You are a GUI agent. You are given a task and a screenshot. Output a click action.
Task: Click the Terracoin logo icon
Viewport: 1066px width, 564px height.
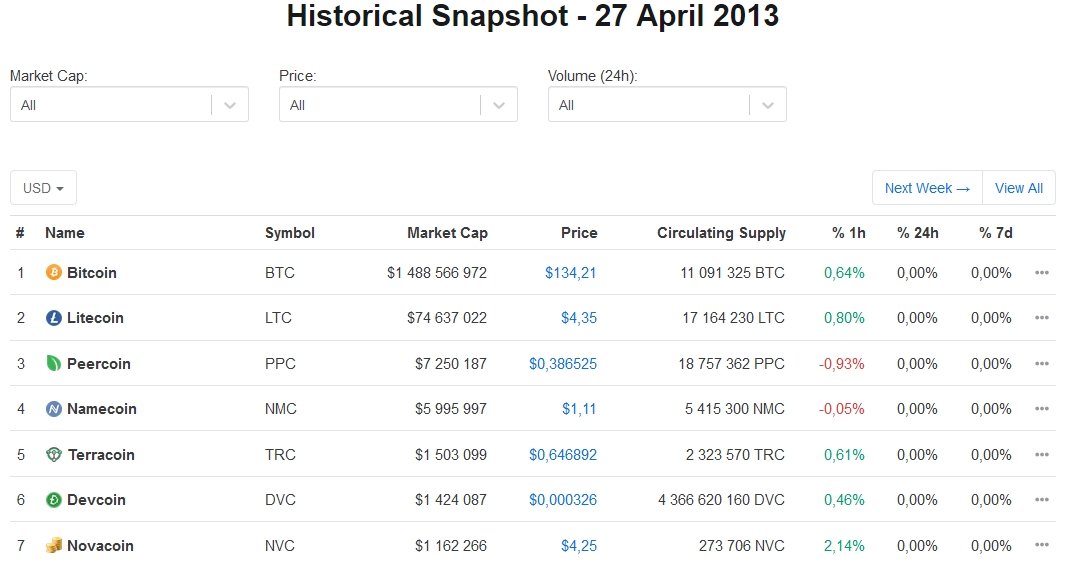click(x=54, y=455)
